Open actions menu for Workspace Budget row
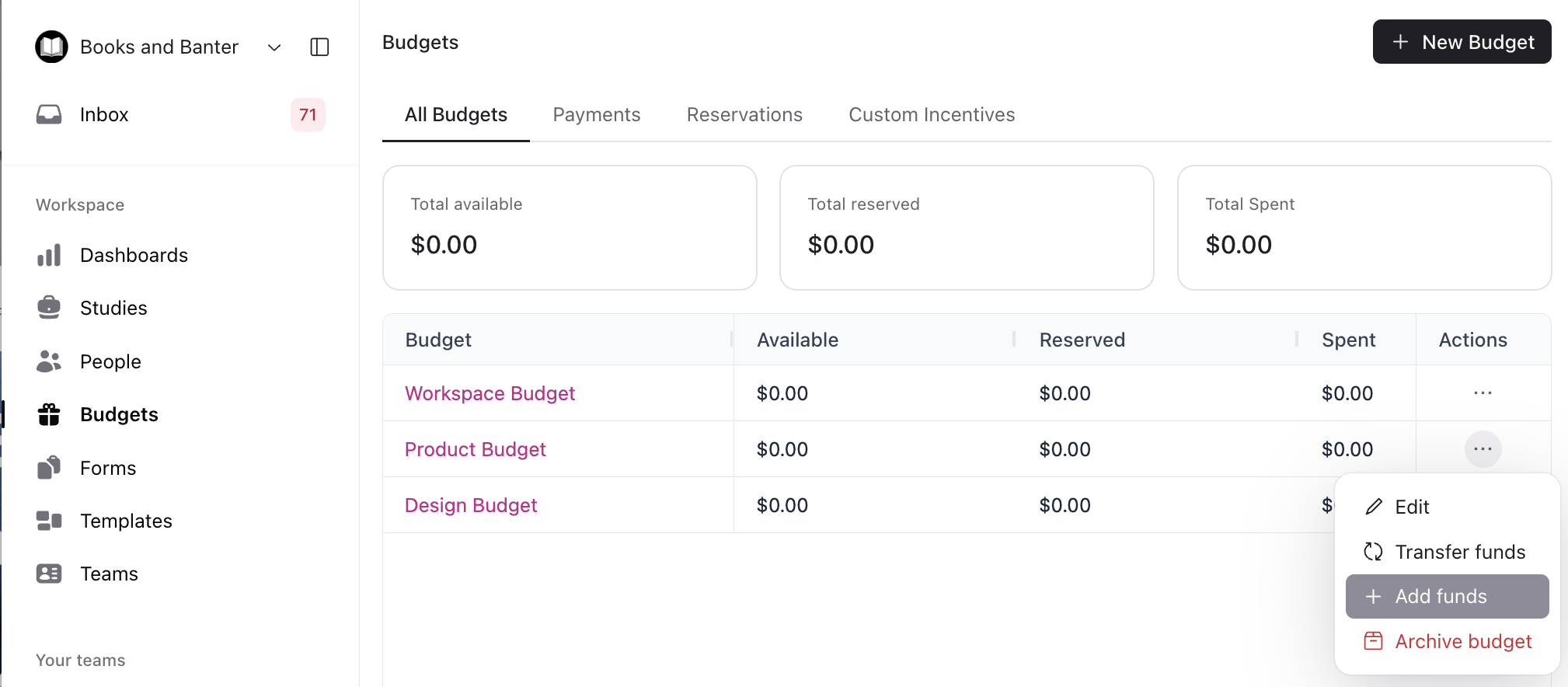 (x=1483, y=393)
